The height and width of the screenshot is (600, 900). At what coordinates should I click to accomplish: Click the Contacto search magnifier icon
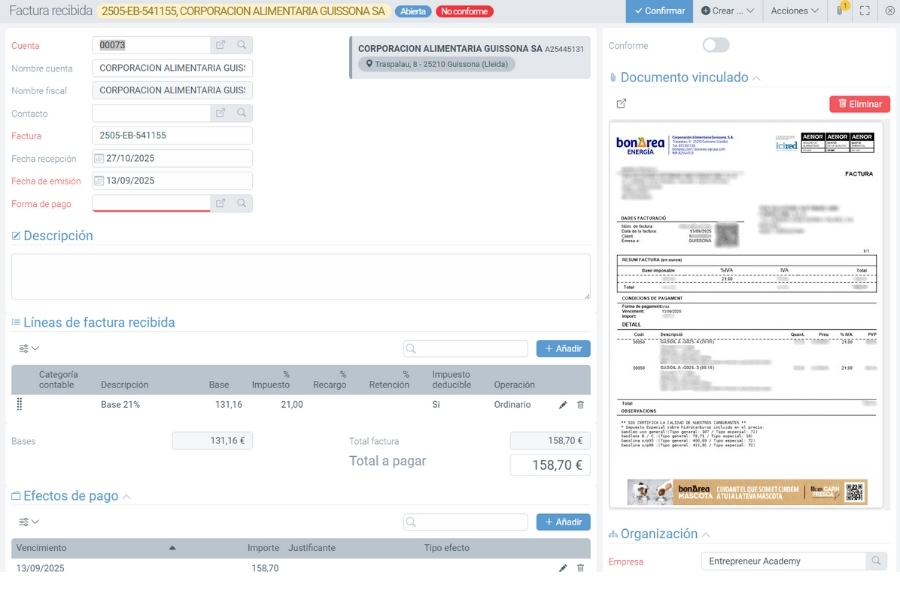[242, 113]
